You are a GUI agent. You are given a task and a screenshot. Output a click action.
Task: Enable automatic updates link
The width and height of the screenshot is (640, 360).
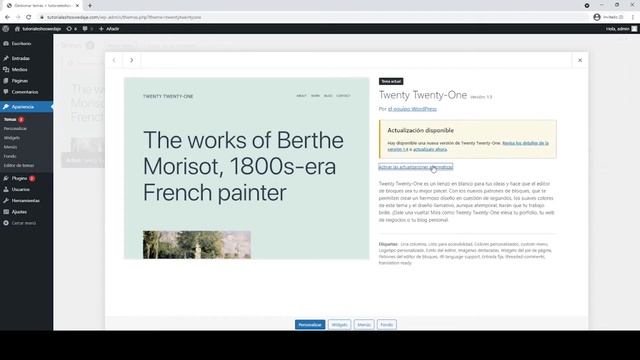coord(416,167)
